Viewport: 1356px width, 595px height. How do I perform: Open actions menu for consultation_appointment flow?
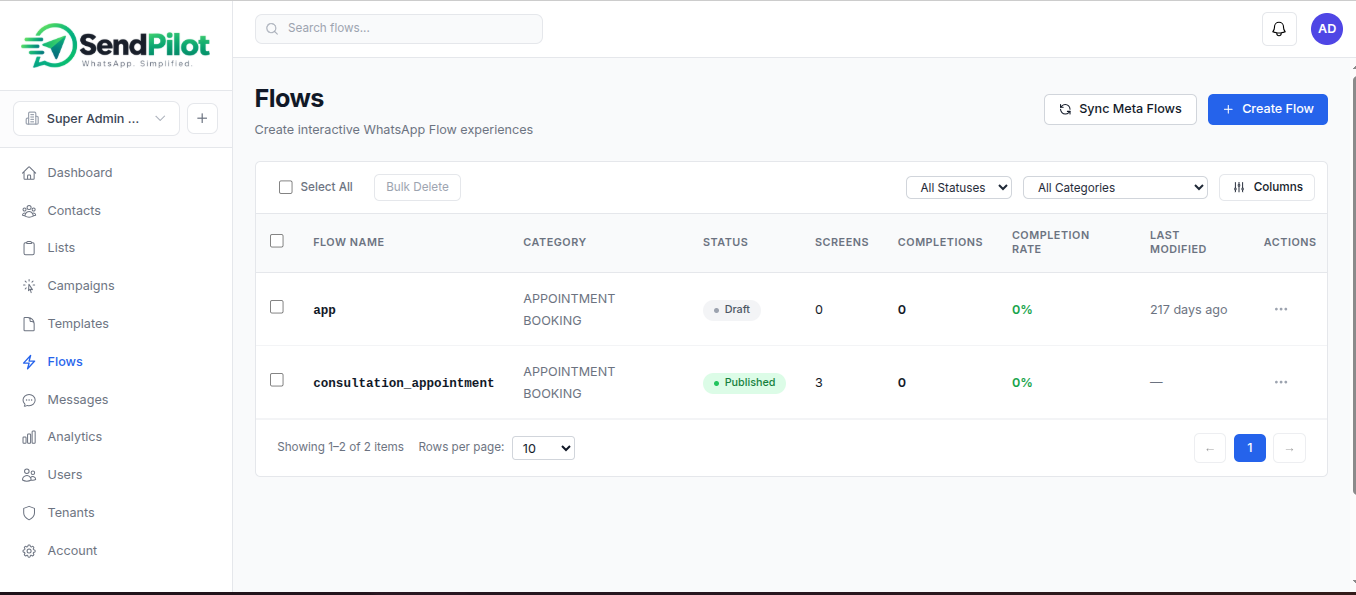(1281, 382)
